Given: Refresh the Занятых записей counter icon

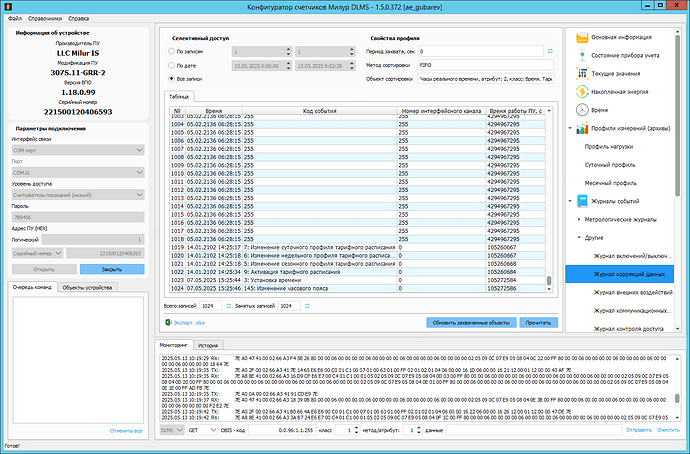Looking at the screenshot, I should (x=307, y=306).
